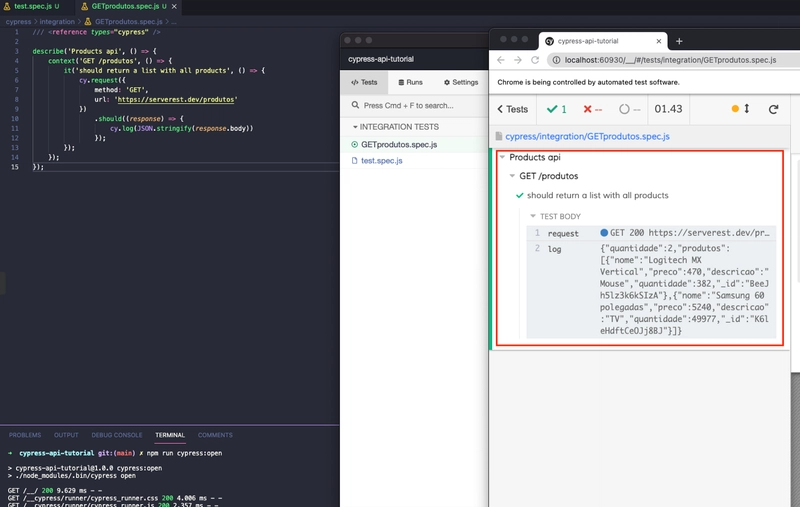This screenshot has width=800, height=507.
Task: Click line number 15 in editor gutter
Action: pyautogui.click(x=15, y=167)
